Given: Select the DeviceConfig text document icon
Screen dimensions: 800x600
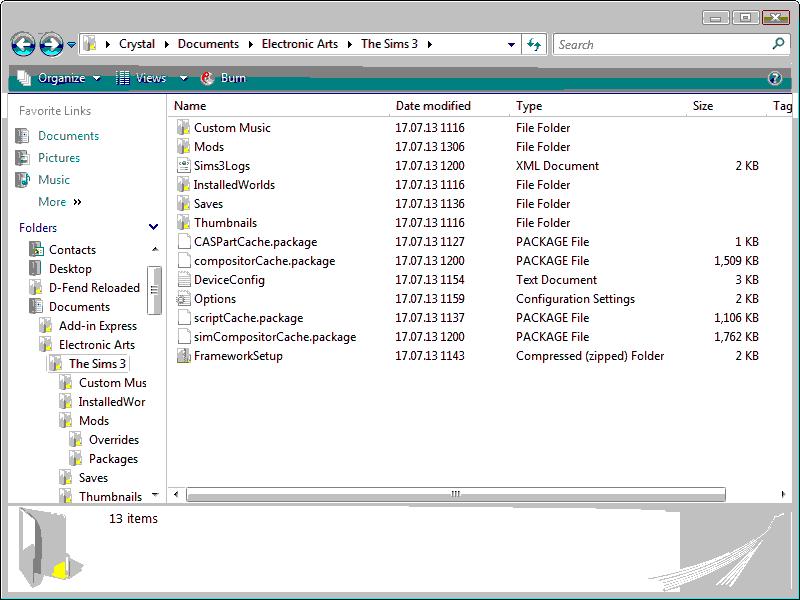Looking at the screenshot, I should pos(183,280).
